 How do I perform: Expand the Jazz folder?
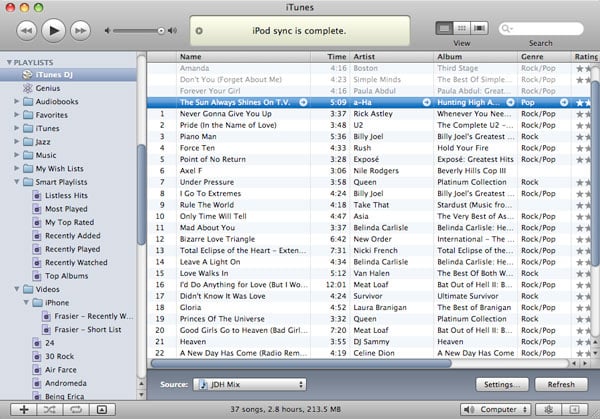coord(16,142)
